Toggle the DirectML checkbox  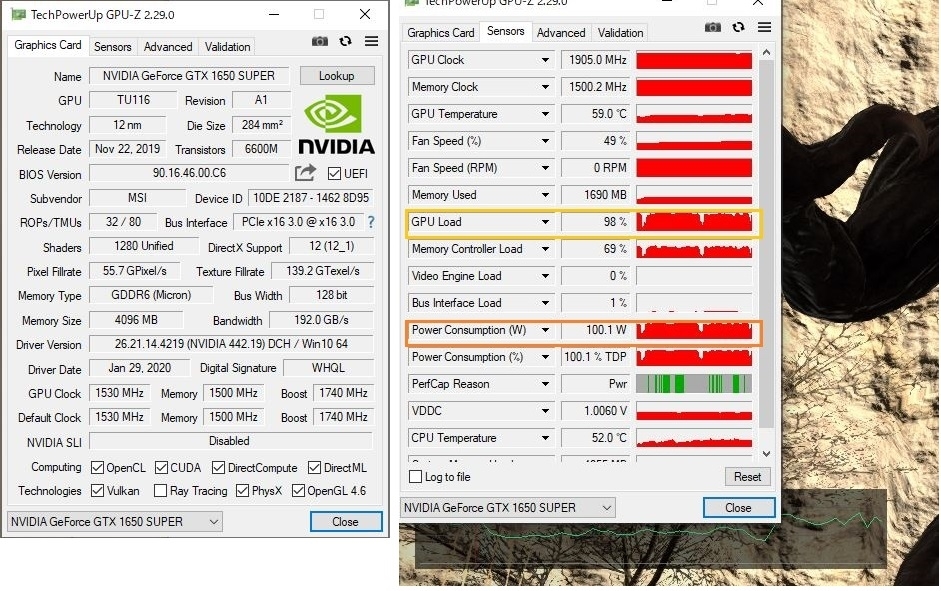(x=314, y=467)
